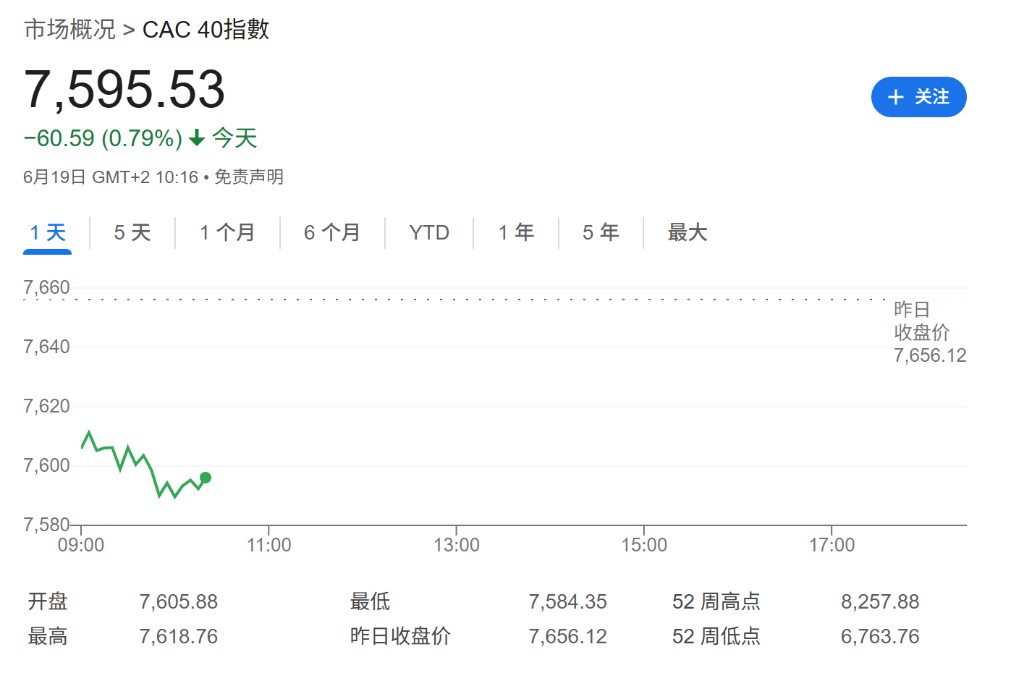Click the 7,600 price axis label
This screenshot has height=680, width=1024.
[x=46, y=465]
